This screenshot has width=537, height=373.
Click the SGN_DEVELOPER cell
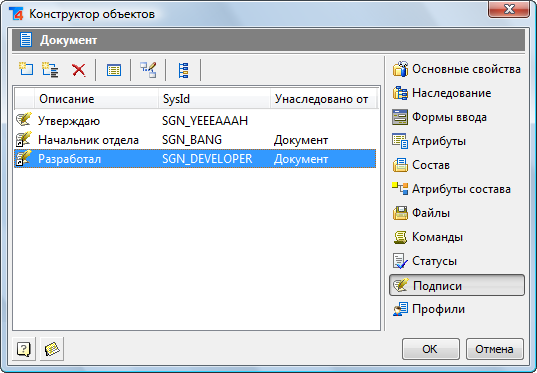207,159
